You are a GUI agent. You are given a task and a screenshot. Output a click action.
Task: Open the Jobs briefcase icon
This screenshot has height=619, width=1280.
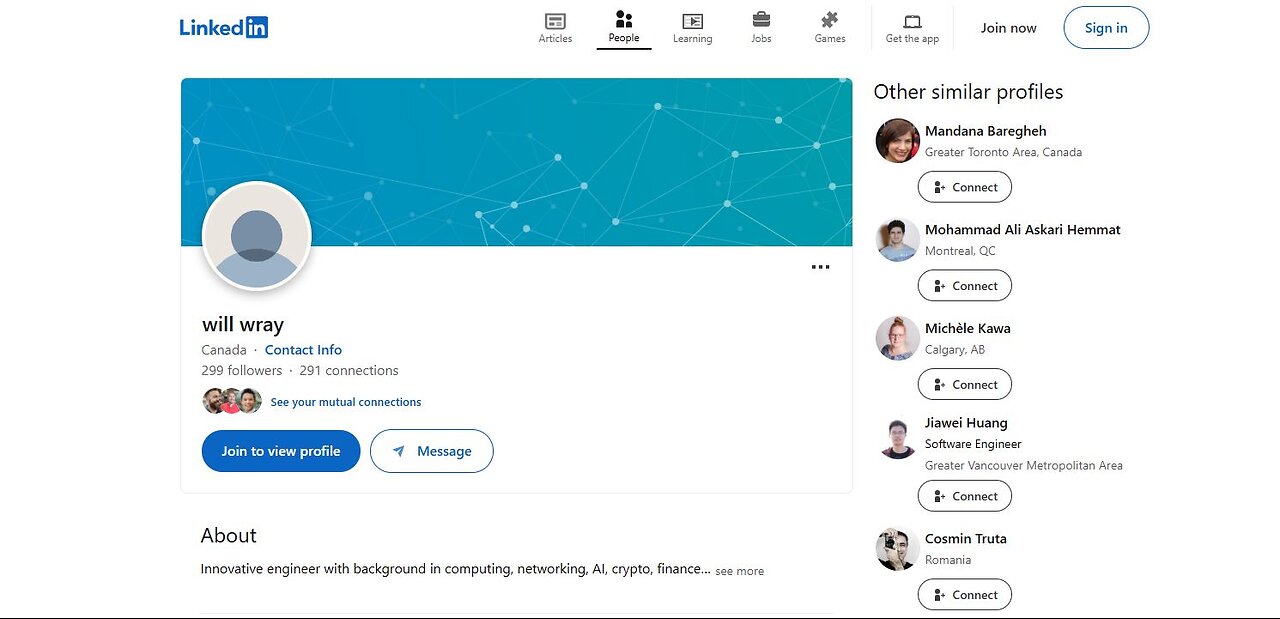pos(761,20)
